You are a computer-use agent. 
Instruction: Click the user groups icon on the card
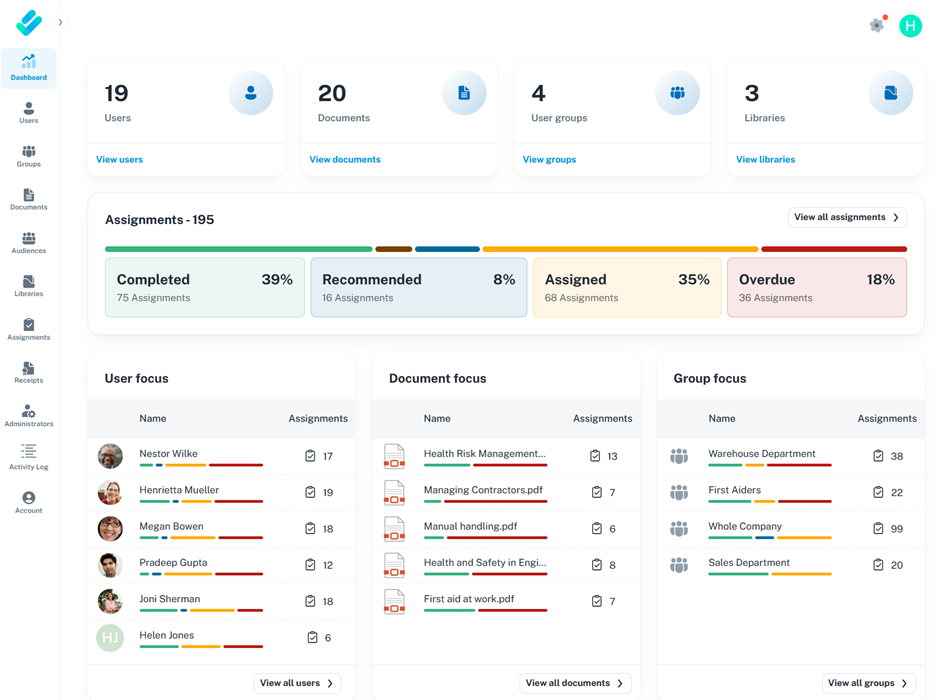678,92
